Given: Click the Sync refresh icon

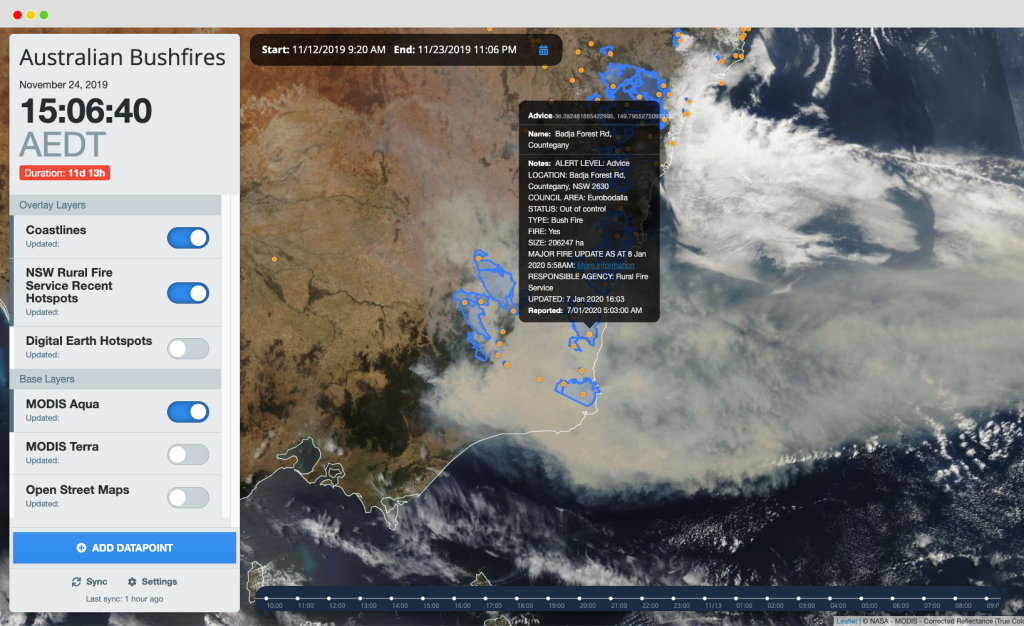Looking at the screenshot, I should [x=76, y=581].
